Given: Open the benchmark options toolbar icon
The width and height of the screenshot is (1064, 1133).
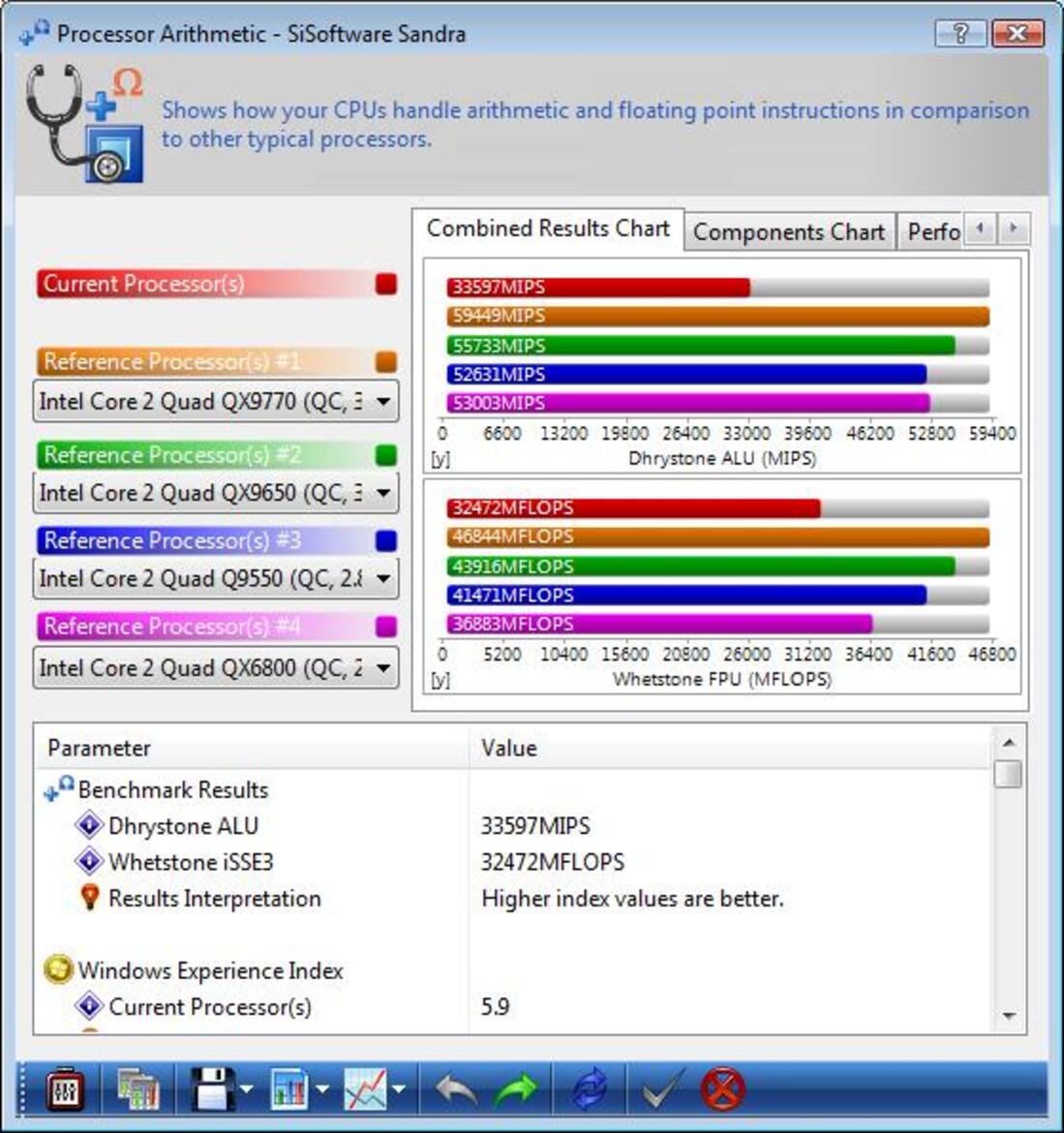Looking at the screenshot, I should tap(65, 1088).
